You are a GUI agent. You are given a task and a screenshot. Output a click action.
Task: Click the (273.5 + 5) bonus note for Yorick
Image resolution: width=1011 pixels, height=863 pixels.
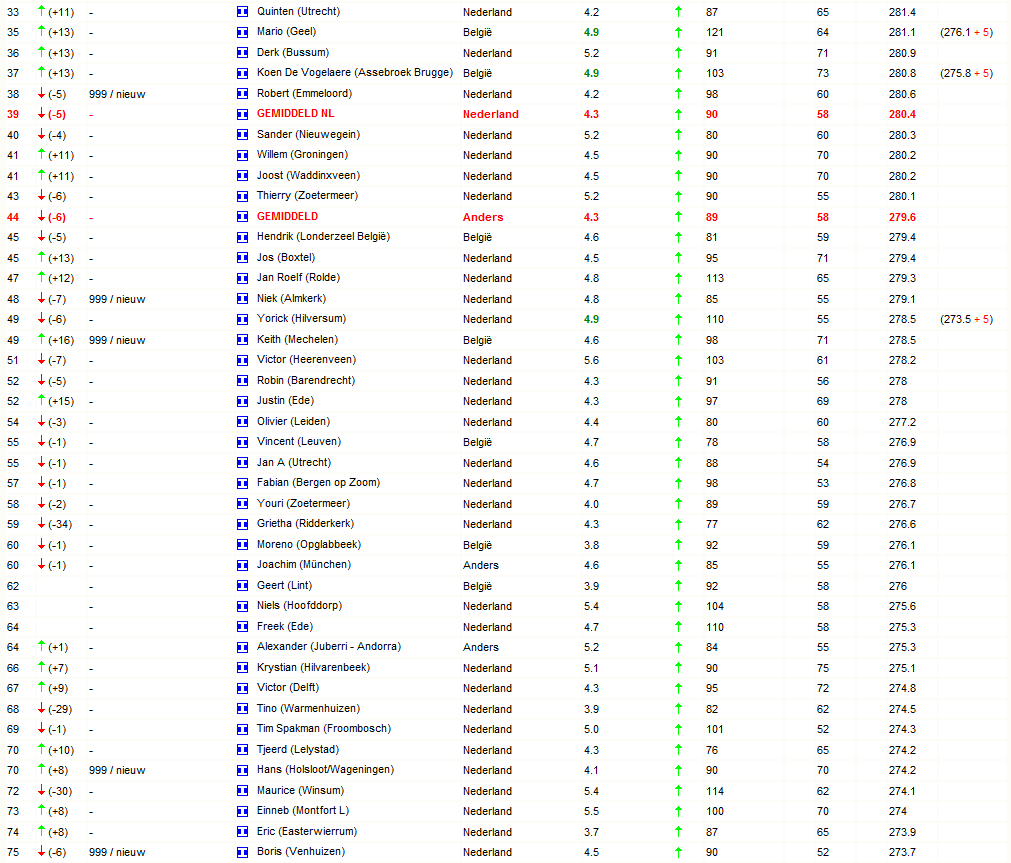[967, 319]
